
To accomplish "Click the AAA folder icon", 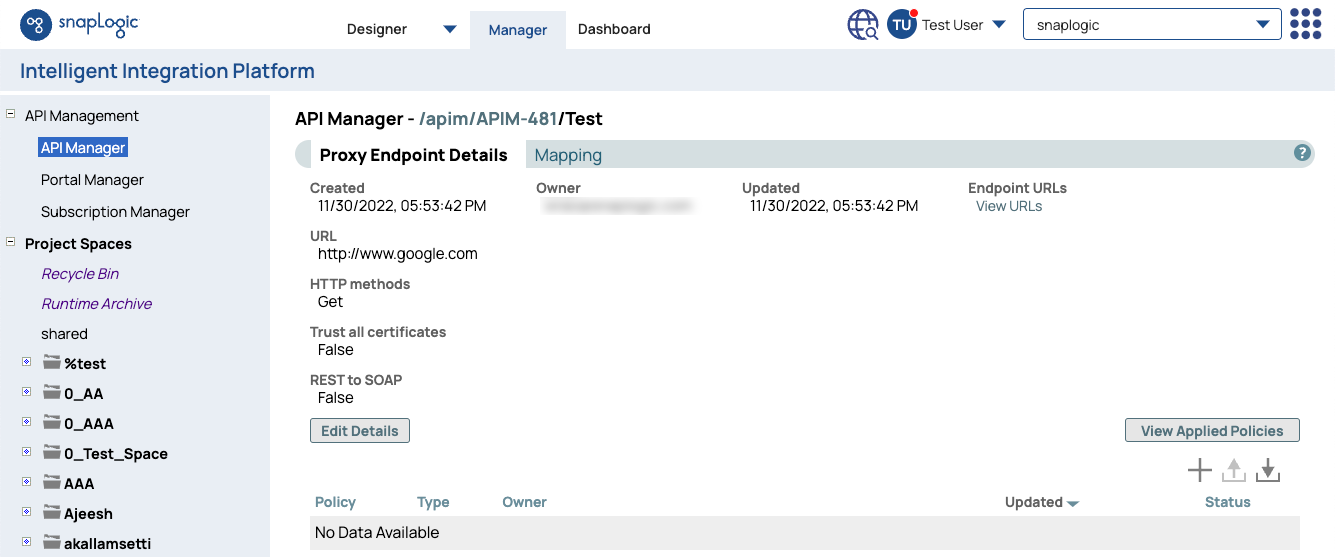I will pyautogui.click(x=52, y=482).
